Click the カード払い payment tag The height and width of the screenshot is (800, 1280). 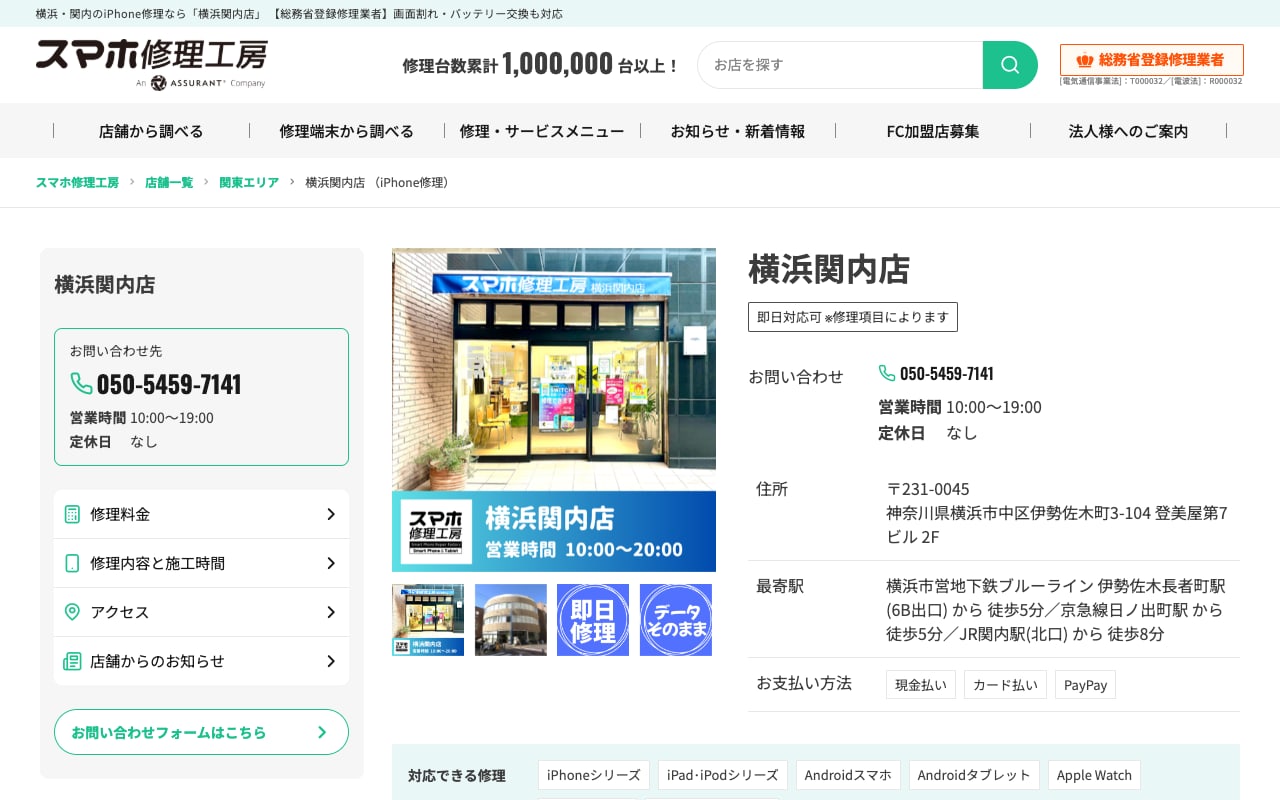(x=1005, y=685)
